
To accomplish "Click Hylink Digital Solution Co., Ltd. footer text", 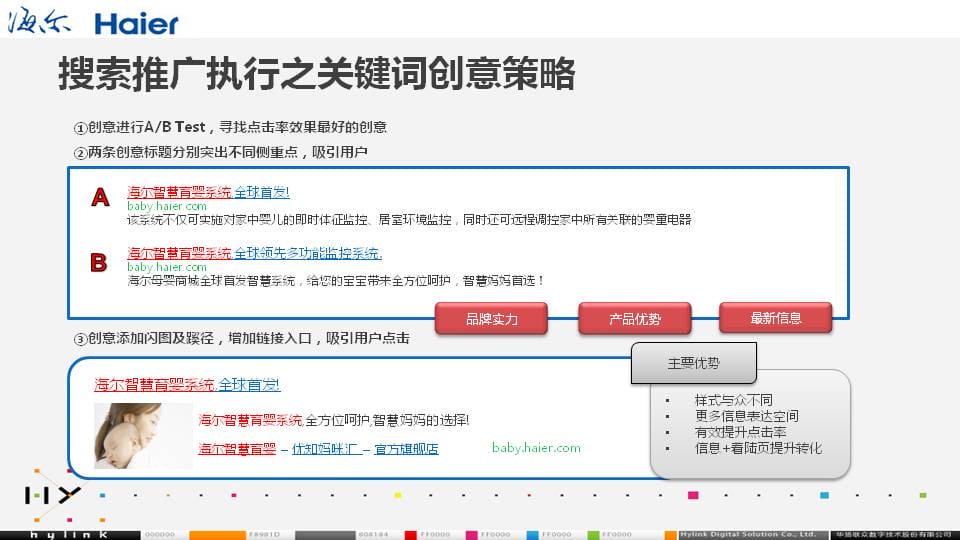I will [x=748, y=534].
